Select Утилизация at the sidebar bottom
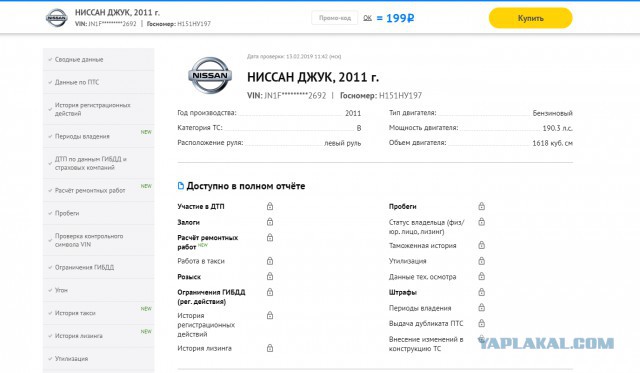 [99, 359]
